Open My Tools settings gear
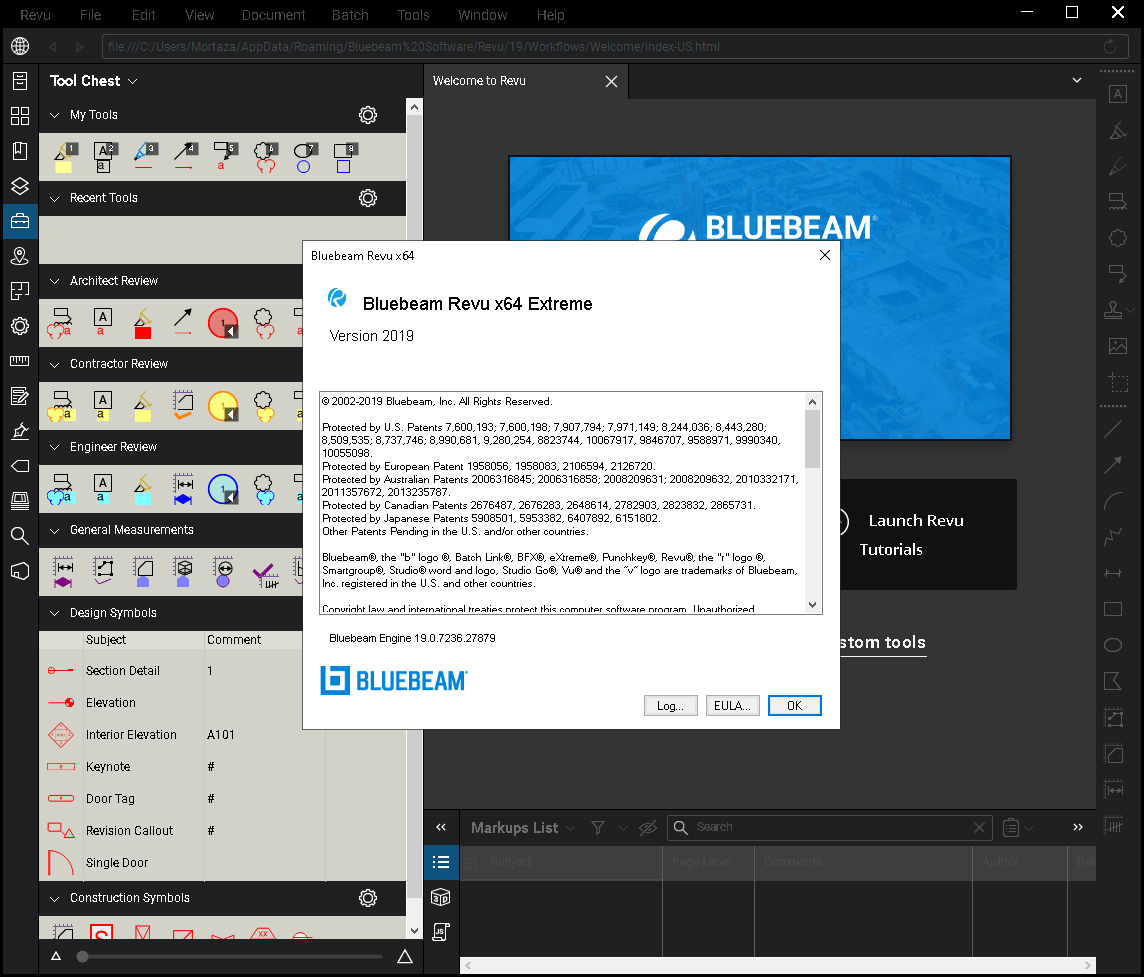The width and height of the screenshot is (1144, 977). 367,115
